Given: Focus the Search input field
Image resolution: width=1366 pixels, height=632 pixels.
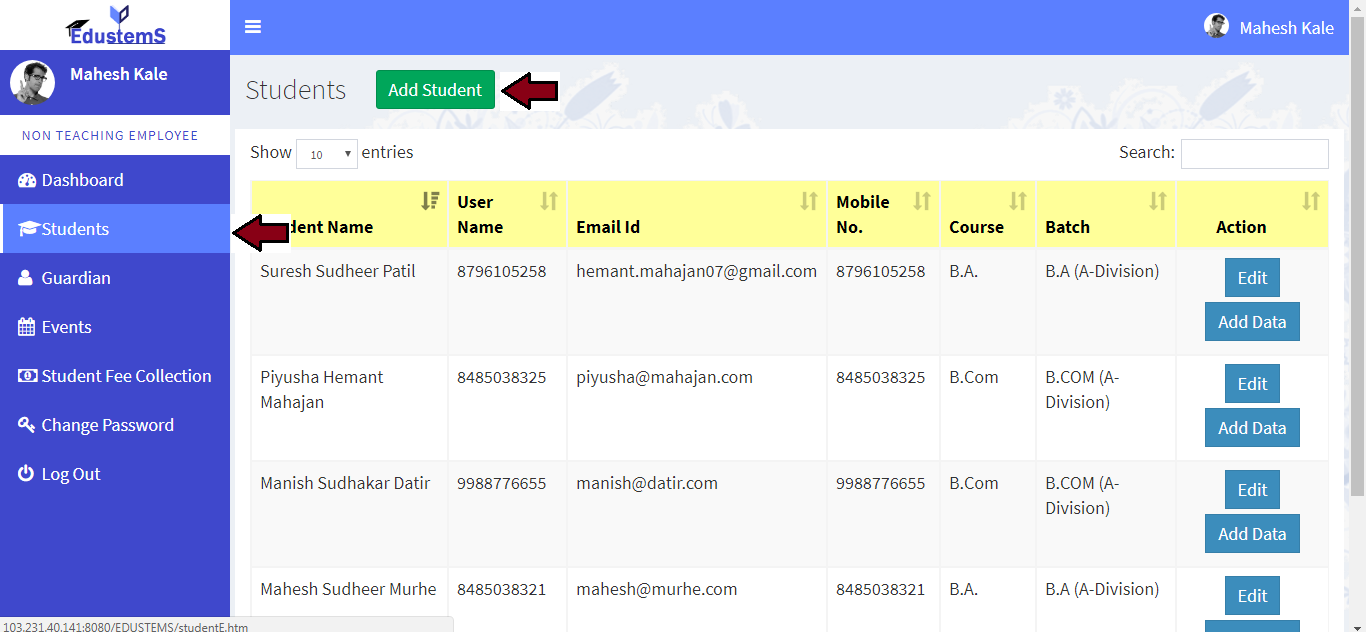Looking at the screenshot, I should (x=1254, y=154).
